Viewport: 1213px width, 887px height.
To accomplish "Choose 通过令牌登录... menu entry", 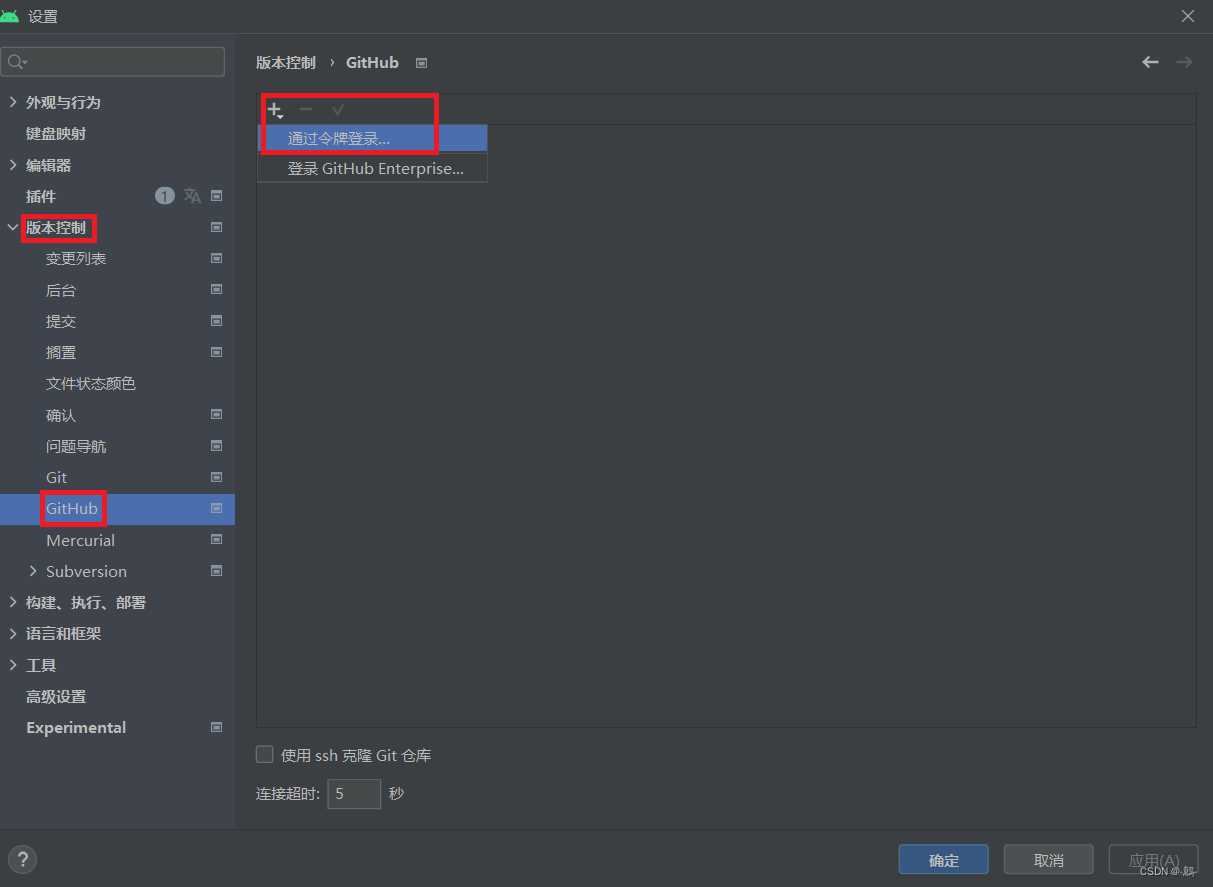I will click(373, 138).
